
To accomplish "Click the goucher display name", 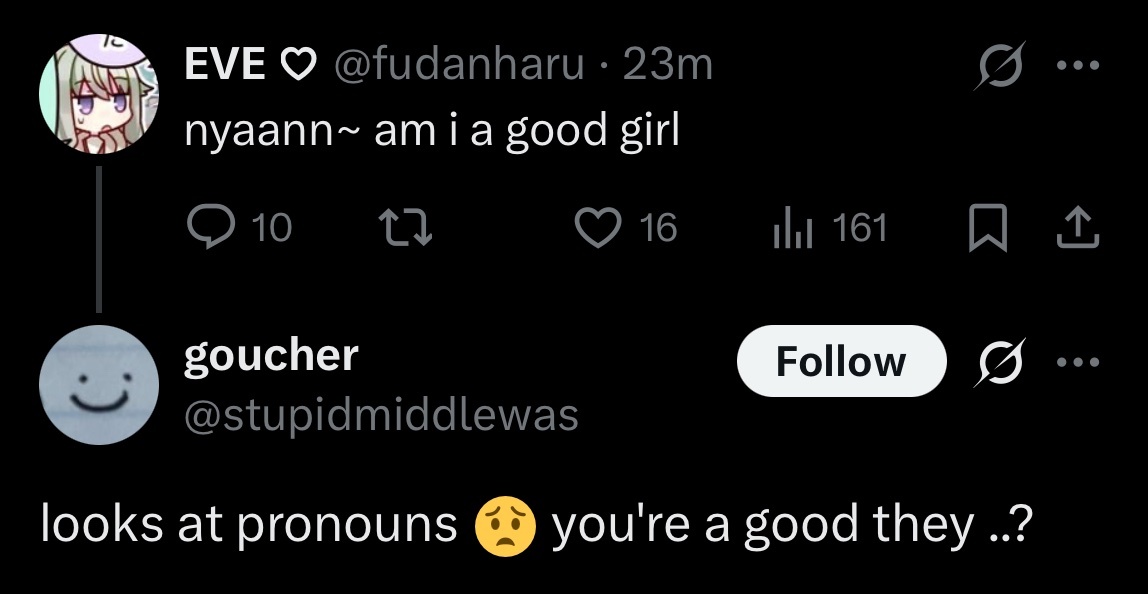I will (271, 357).
